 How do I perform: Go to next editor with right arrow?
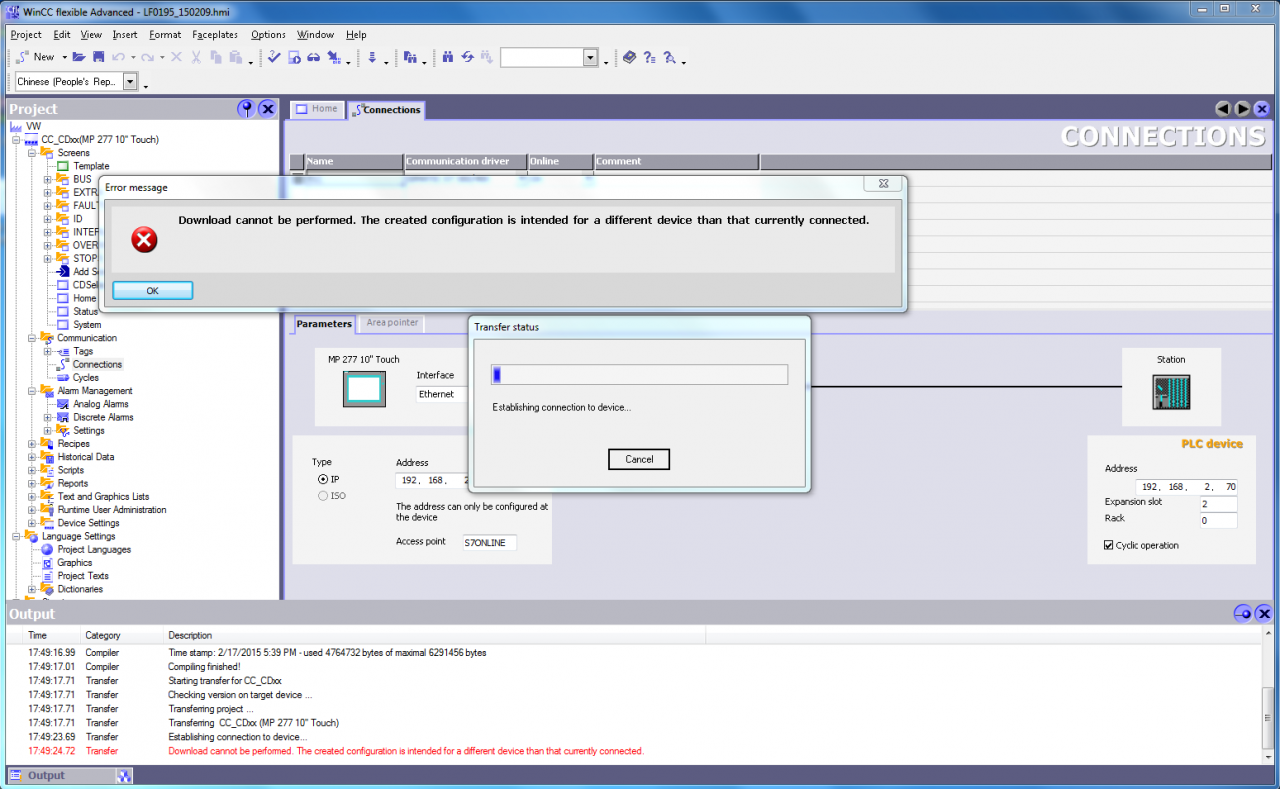point(1242,109)
